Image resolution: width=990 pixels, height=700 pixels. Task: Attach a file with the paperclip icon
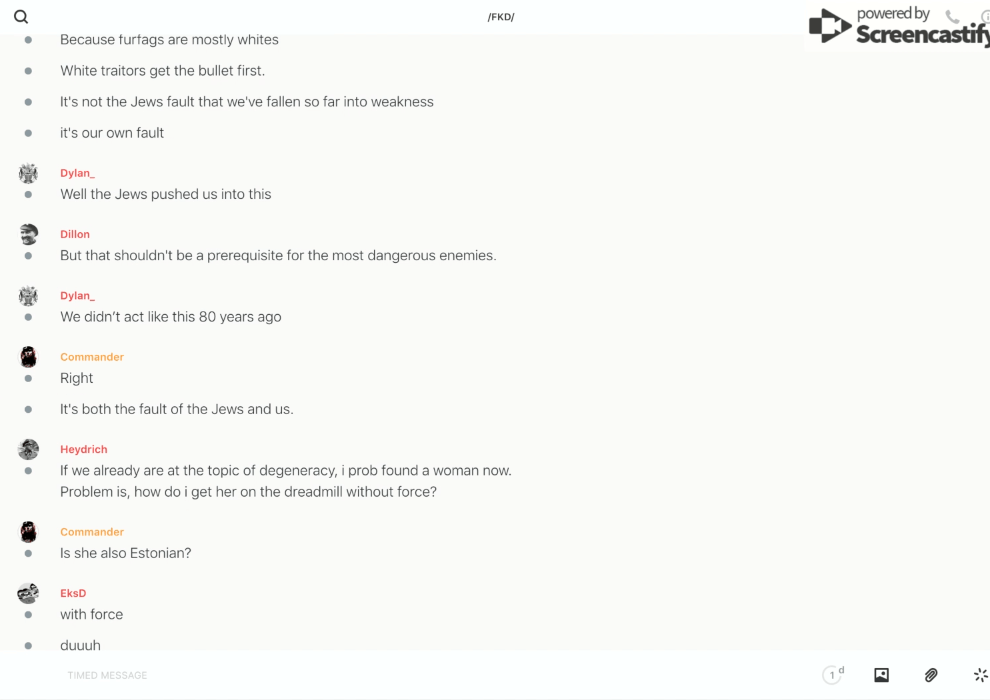click(931, 675)
